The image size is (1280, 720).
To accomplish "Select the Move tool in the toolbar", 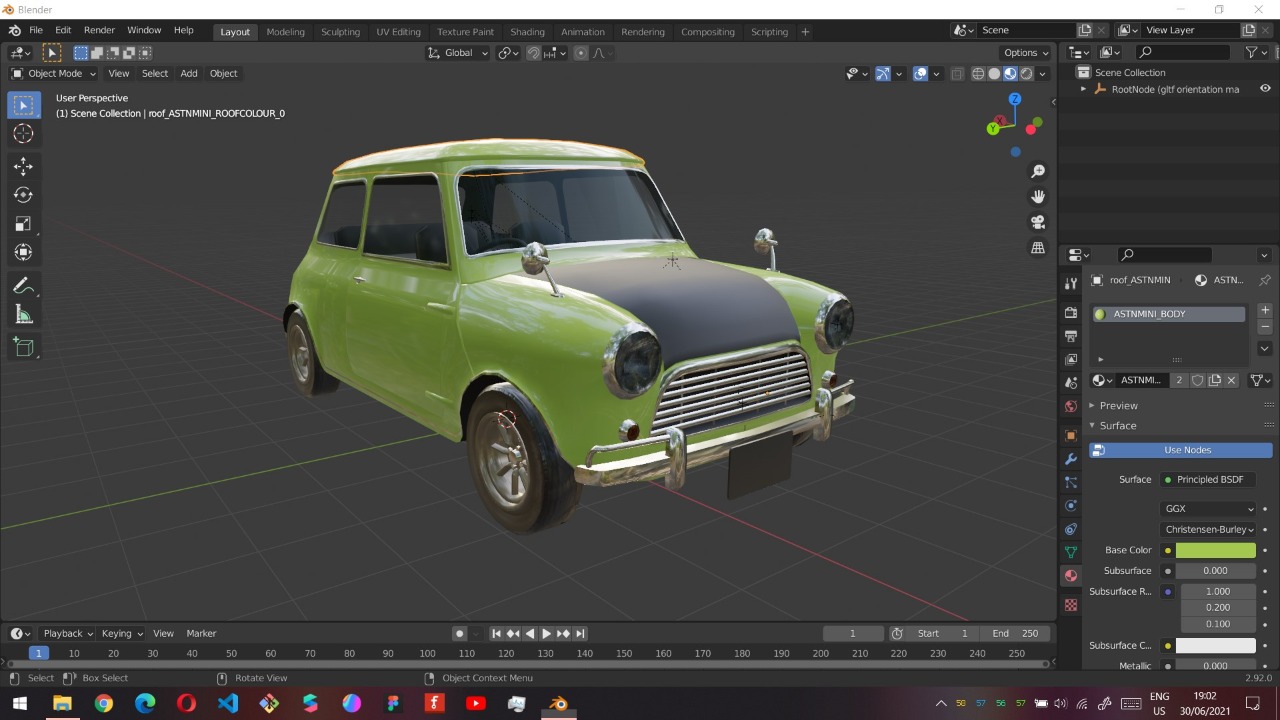I will tap(23, 166).
